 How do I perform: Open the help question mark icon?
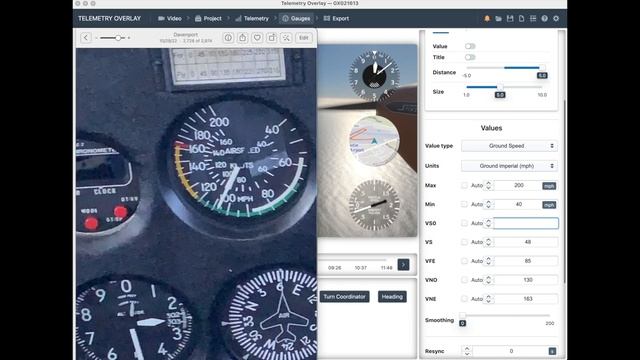pos(544,18)
